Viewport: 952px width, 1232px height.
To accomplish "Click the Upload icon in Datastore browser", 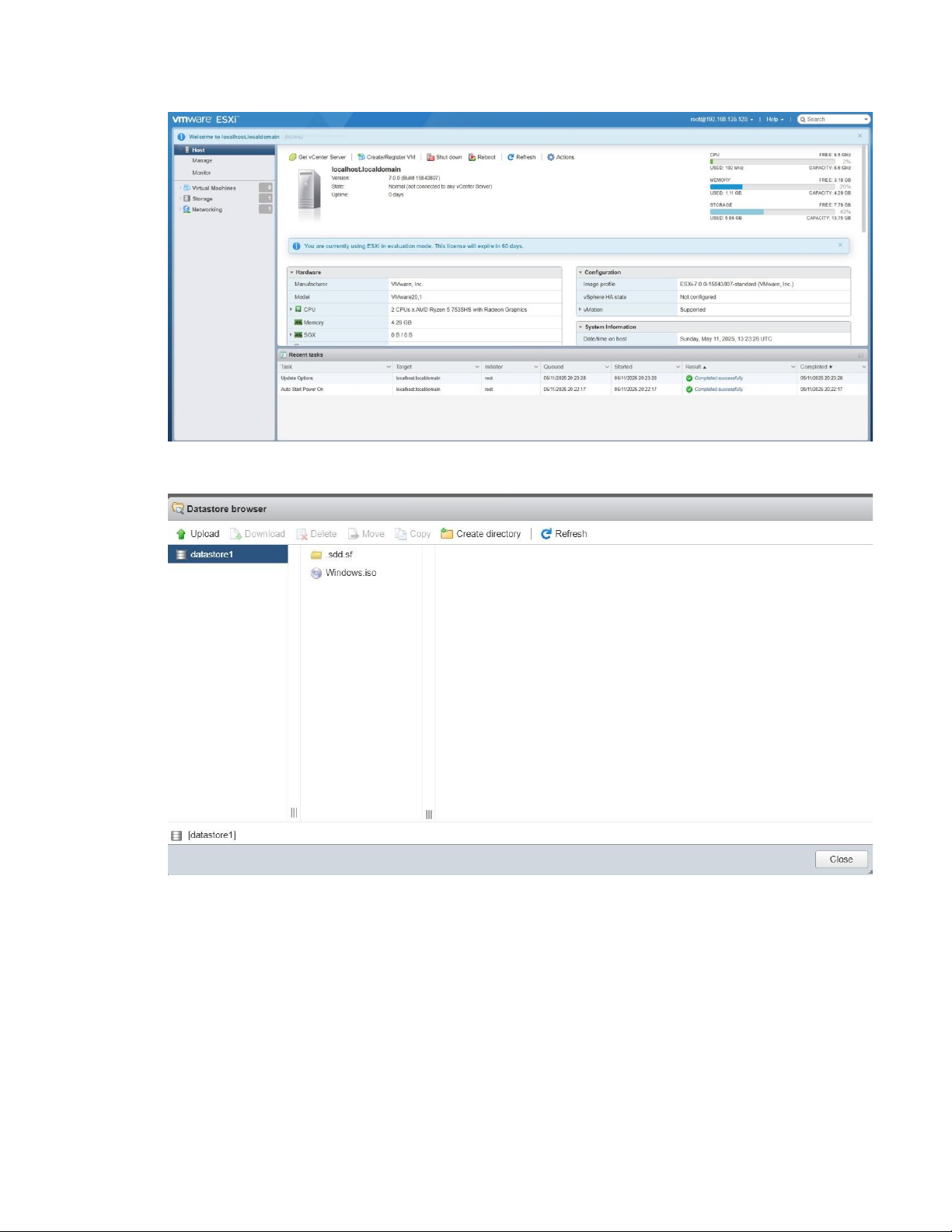I will 181,534.
